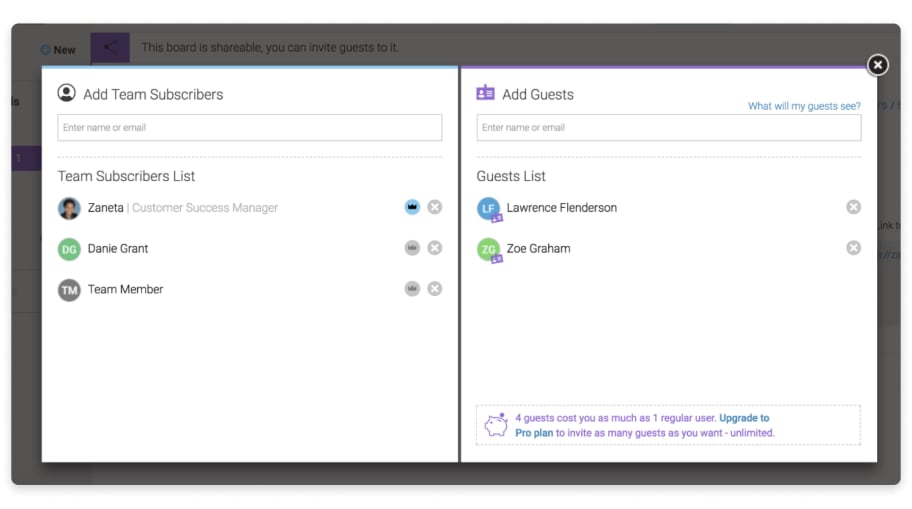
Task: Click the piggy bank guest cost icon
Action: [x=496, y=425]
